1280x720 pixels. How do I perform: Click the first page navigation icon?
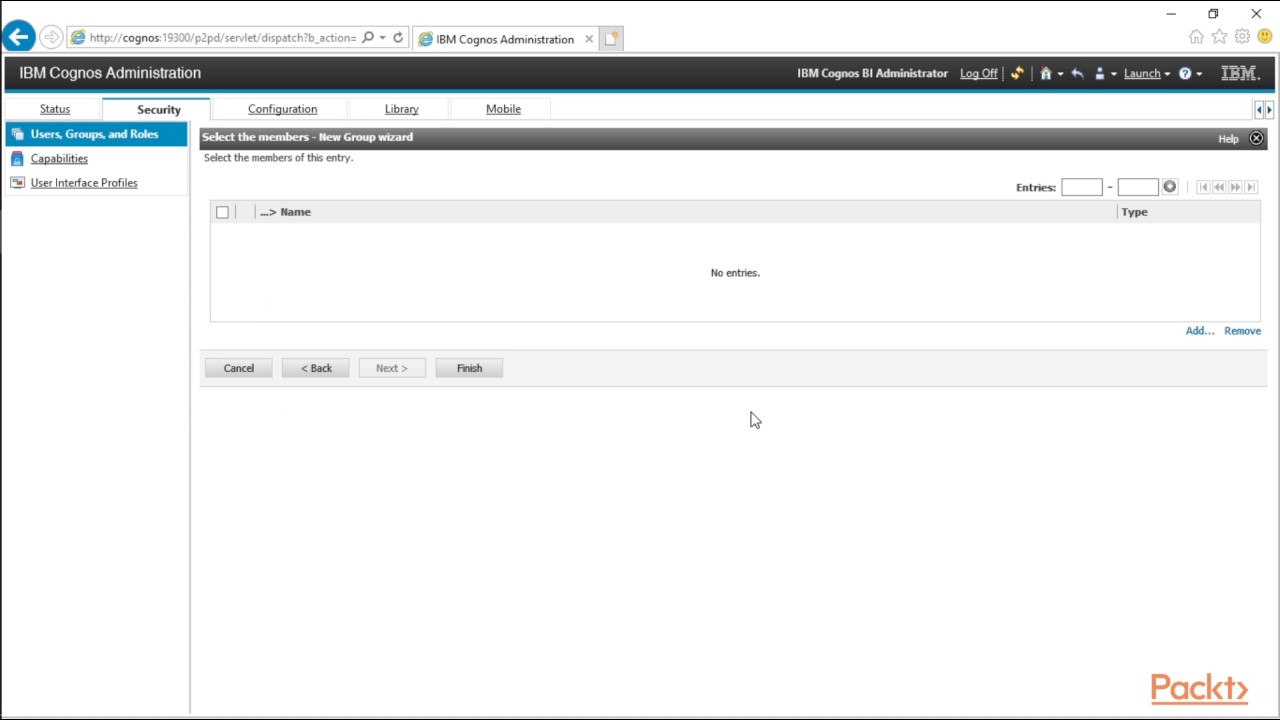pos(1203,187)
